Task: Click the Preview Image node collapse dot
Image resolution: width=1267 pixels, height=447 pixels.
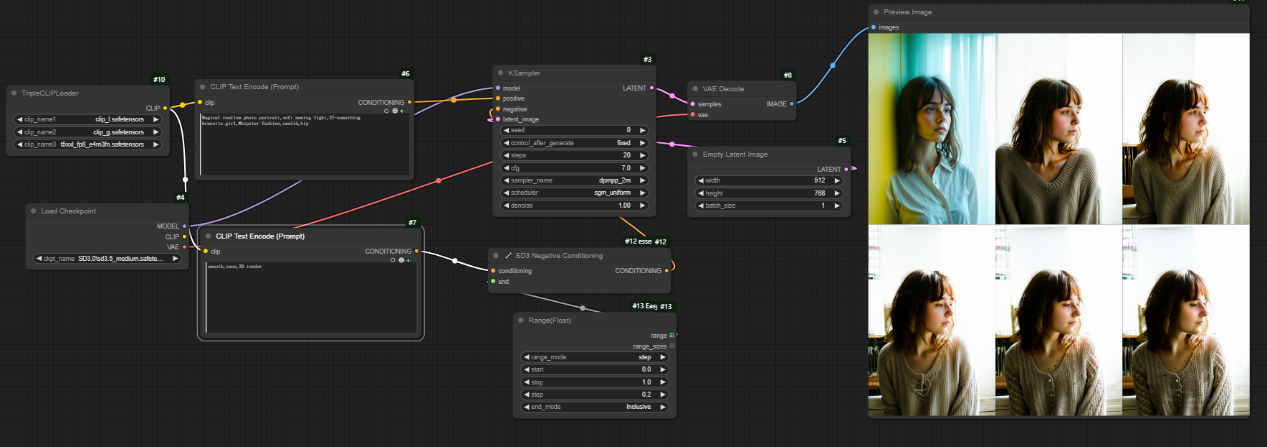Action: (875, 12)
